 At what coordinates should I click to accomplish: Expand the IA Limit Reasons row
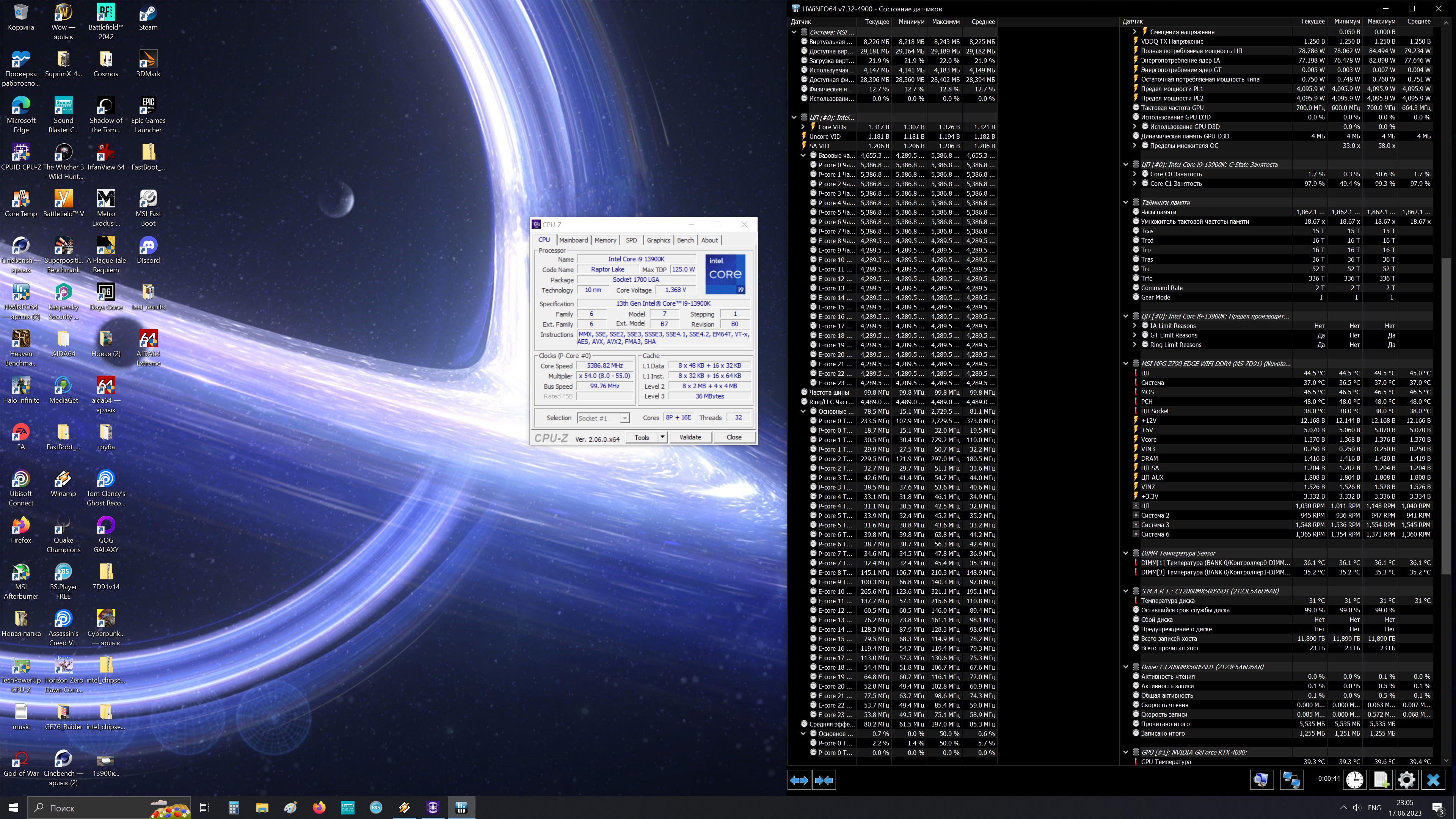1134,326
